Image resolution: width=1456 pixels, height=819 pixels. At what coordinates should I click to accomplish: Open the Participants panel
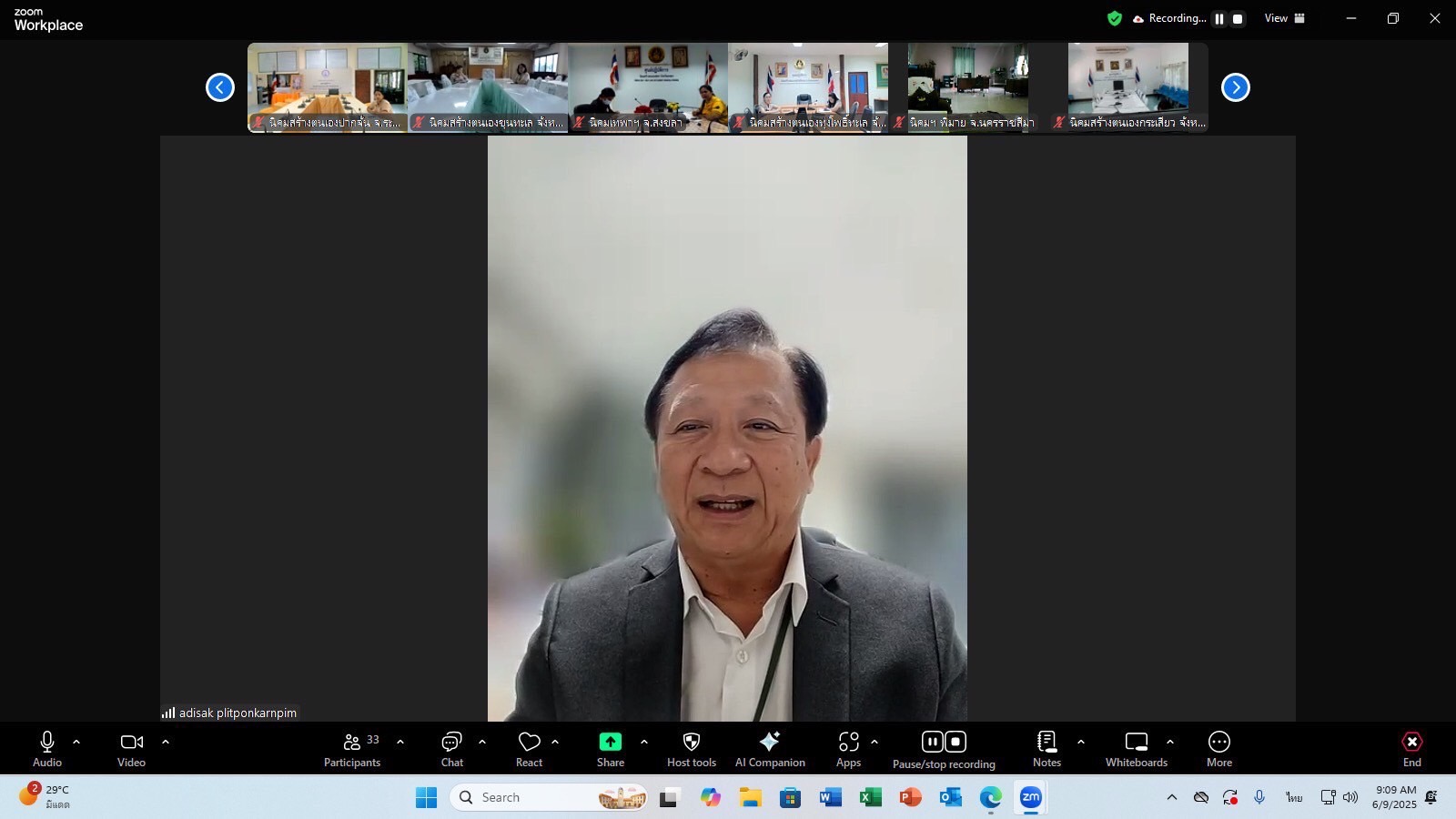click(x=352, y=750)
